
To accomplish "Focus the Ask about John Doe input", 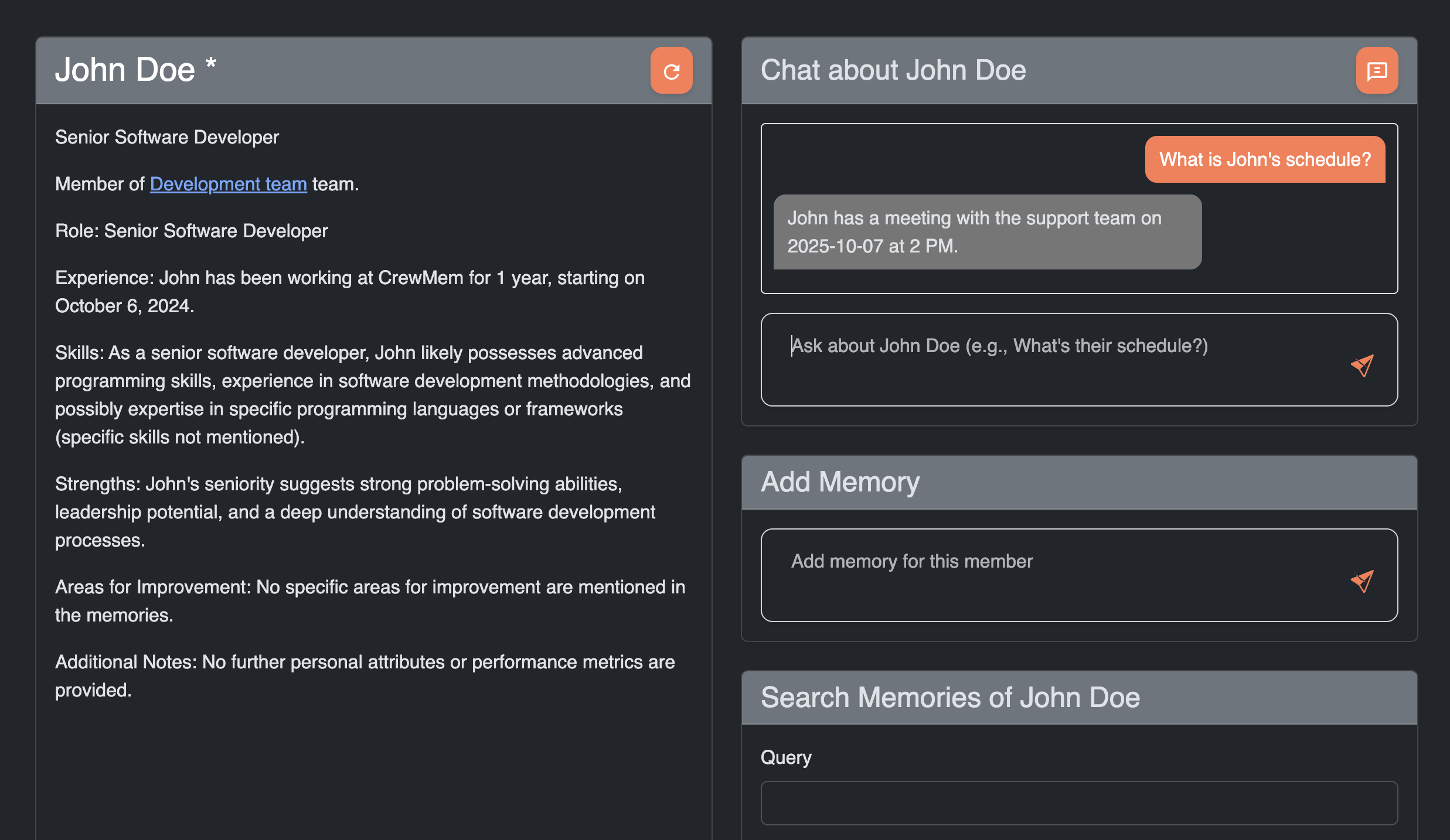I will click(x=1055, y=358).
